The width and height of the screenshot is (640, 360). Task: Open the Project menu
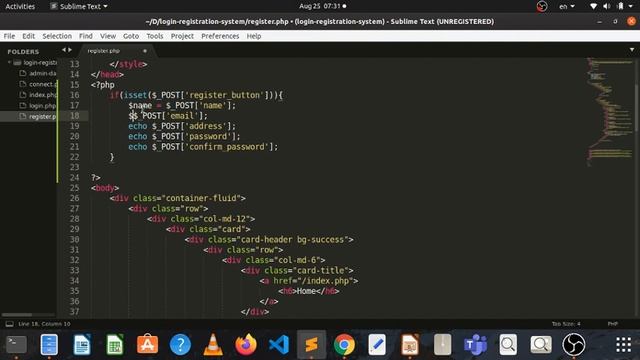click(x=182, y=36)
